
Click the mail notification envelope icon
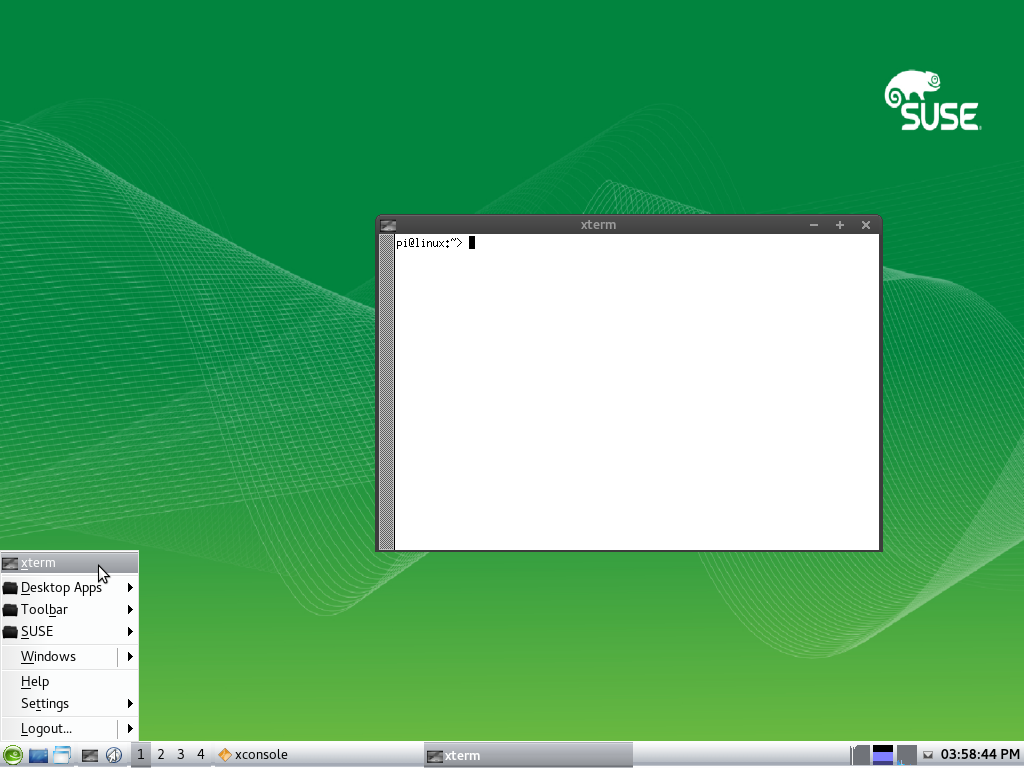(927, 754)
